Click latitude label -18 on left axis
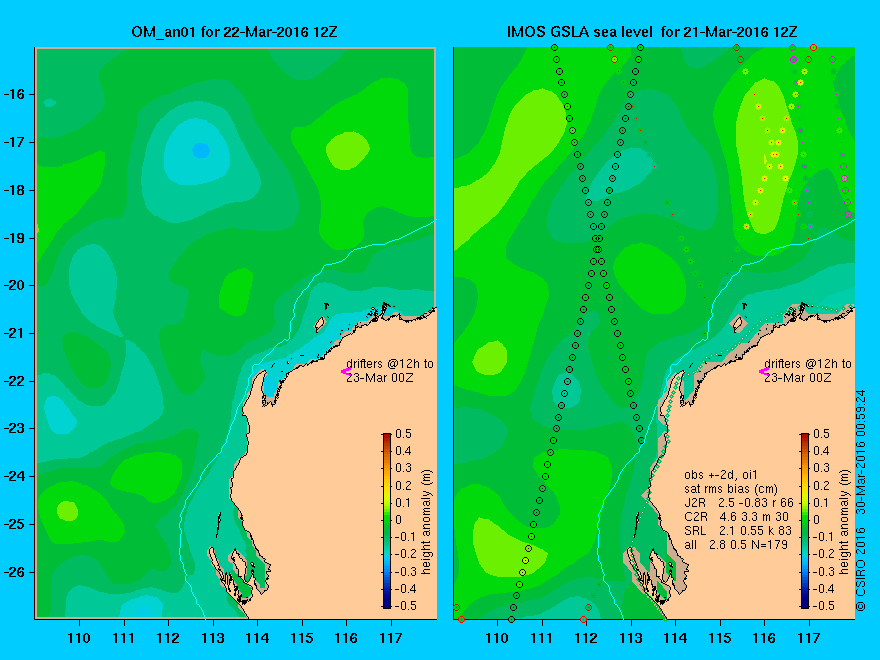Image resolution: width=880 pixels, height=660 pixels. tap(15, 190)
